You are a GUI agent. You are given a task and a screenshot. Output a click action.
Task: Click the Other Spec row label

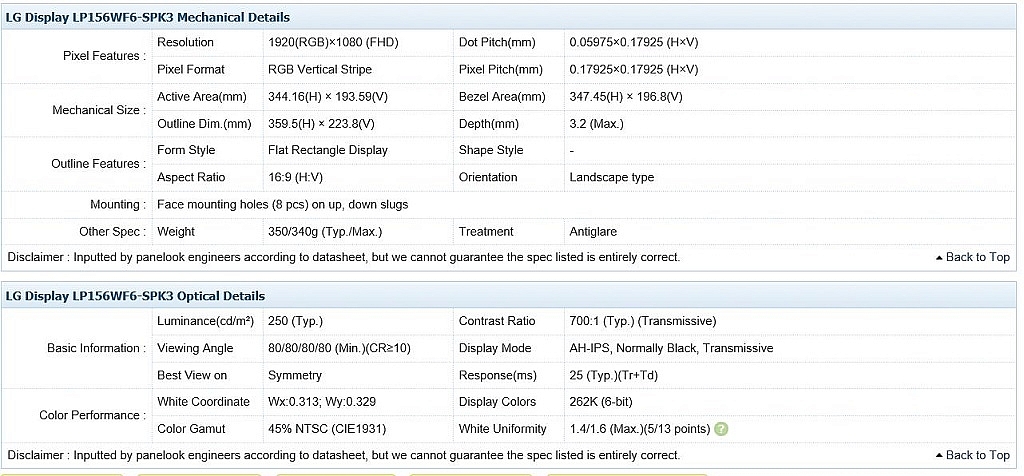pyautogui.click(x=112, y=232)
